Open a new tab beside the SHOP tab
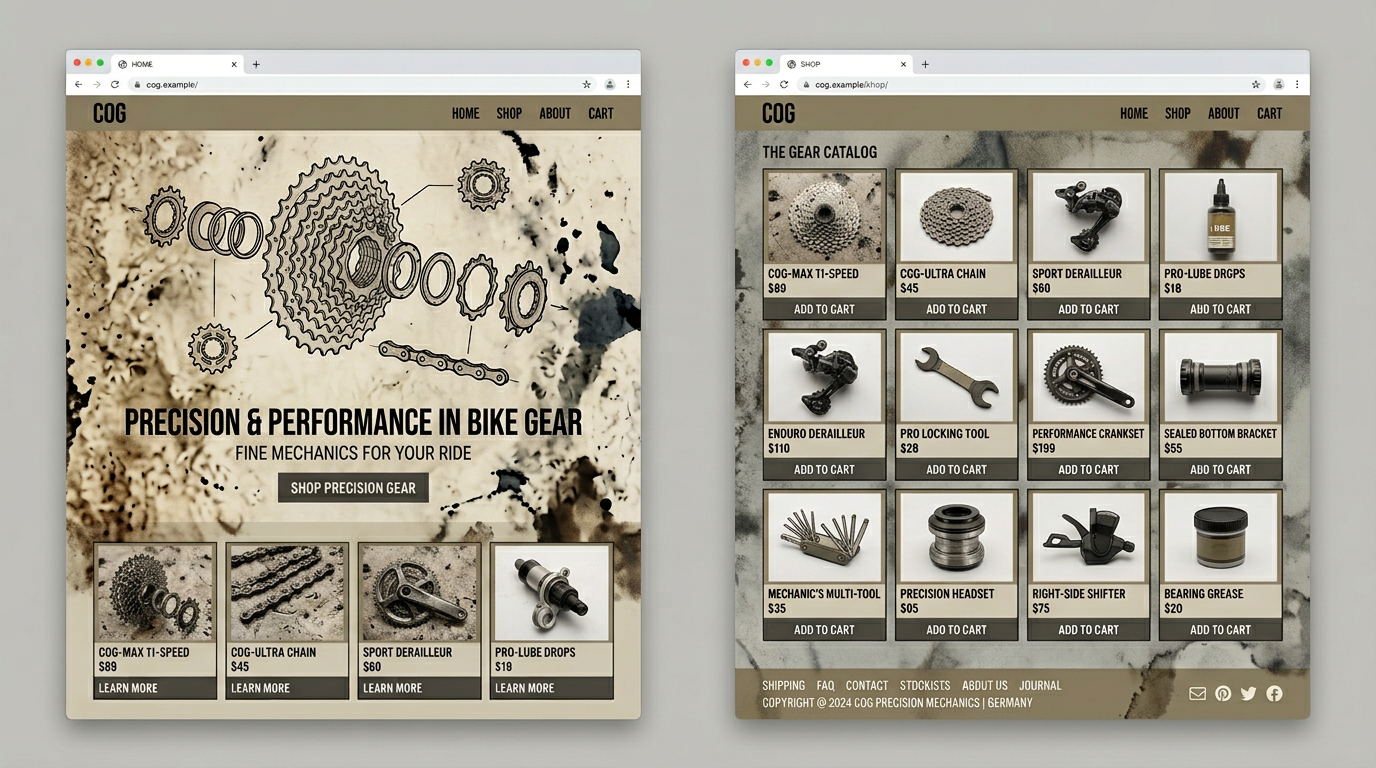The image size is (1376, 768). (x=925, y=64)
